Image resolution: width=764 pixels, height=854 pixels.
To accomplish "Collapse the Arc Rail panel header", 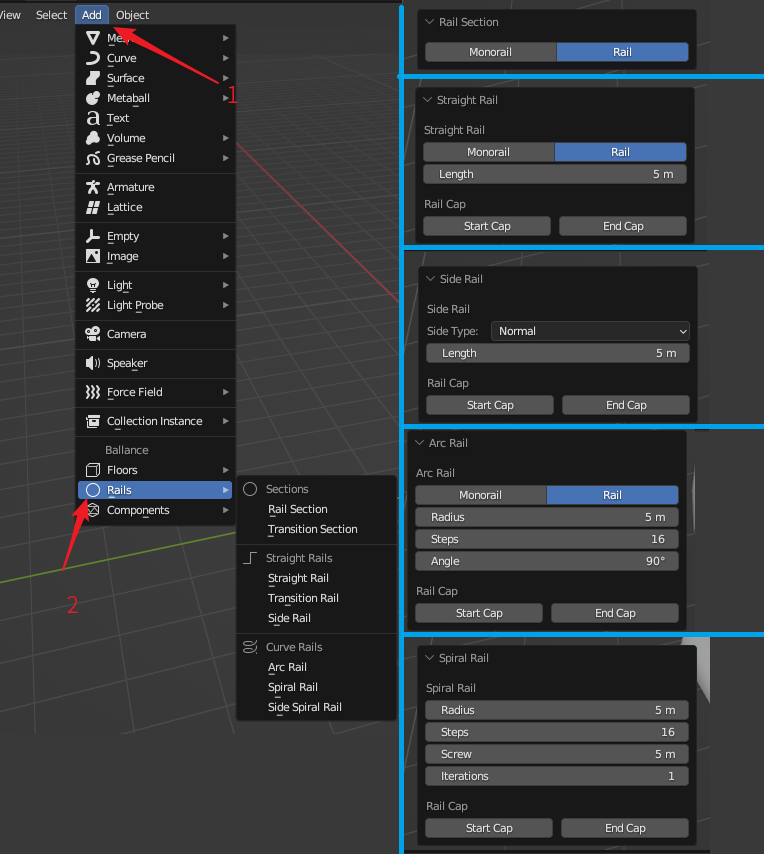I will (x=418, y=443).
